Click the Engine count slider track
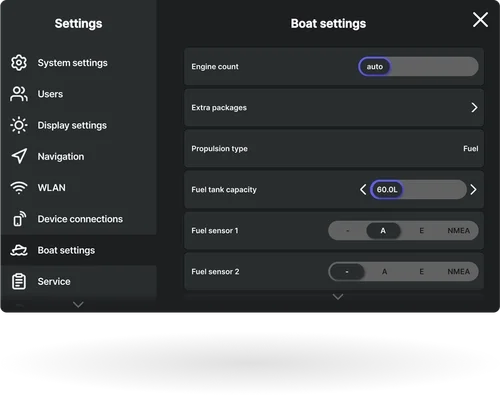500x395 pixels. 419,67
